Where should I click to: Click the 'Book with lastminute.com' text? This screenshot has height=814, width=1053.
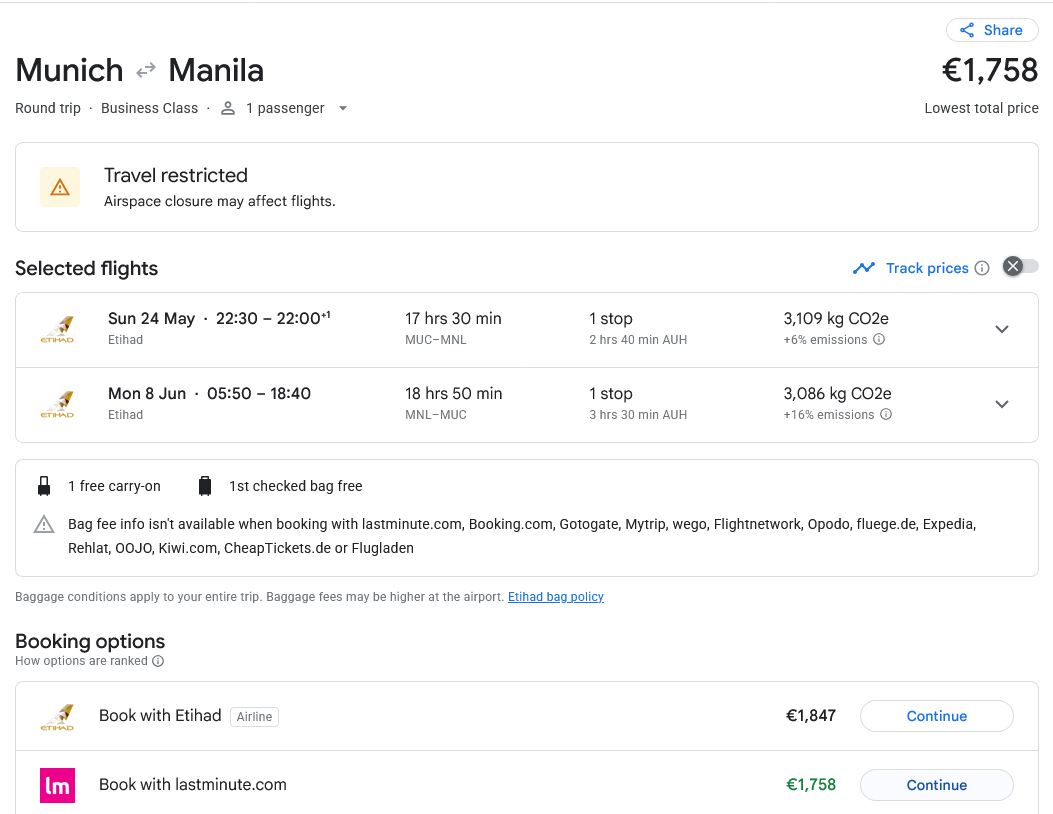193,784
